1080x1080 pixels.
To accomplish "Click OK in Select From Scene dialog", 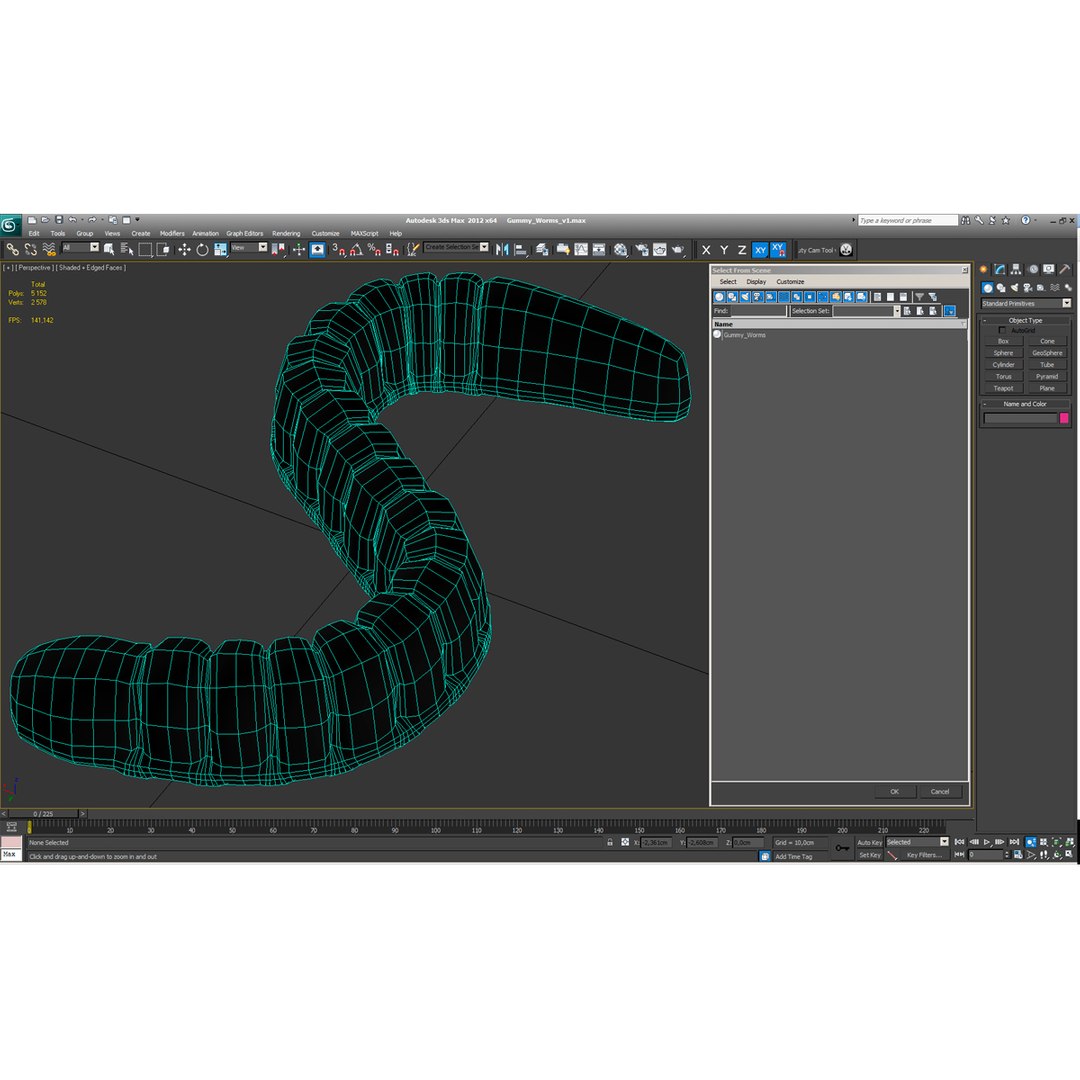I will (x=894, y=792).
